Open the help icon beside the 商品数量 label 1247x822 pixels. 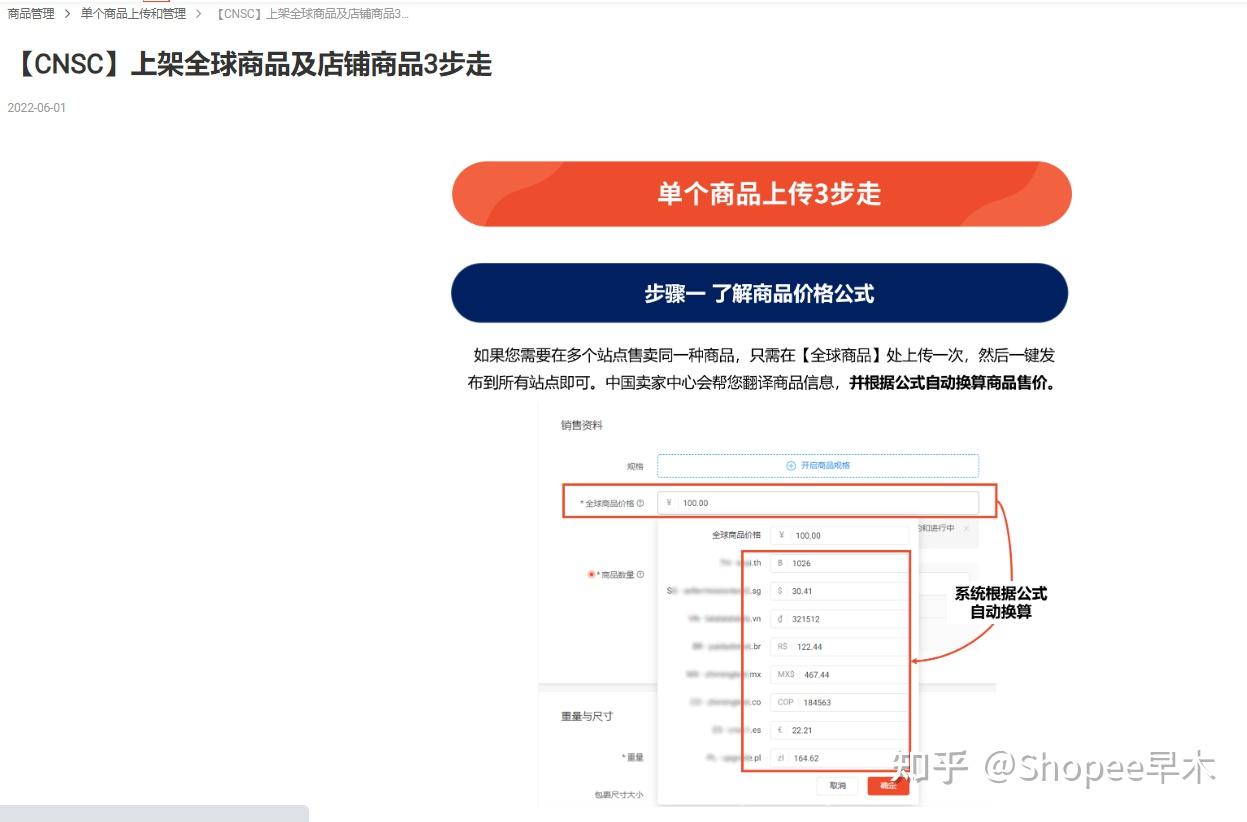pos(640,575)
